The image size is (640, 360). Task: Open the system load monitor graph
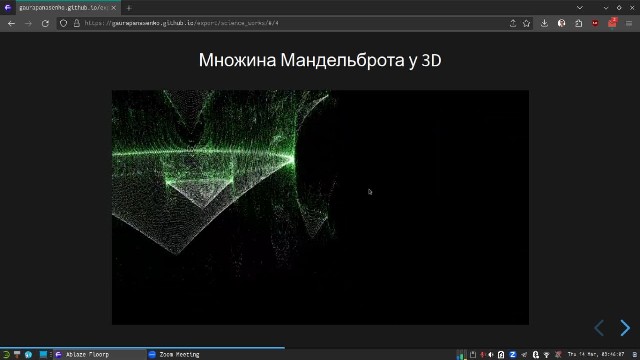coord(461,355)
